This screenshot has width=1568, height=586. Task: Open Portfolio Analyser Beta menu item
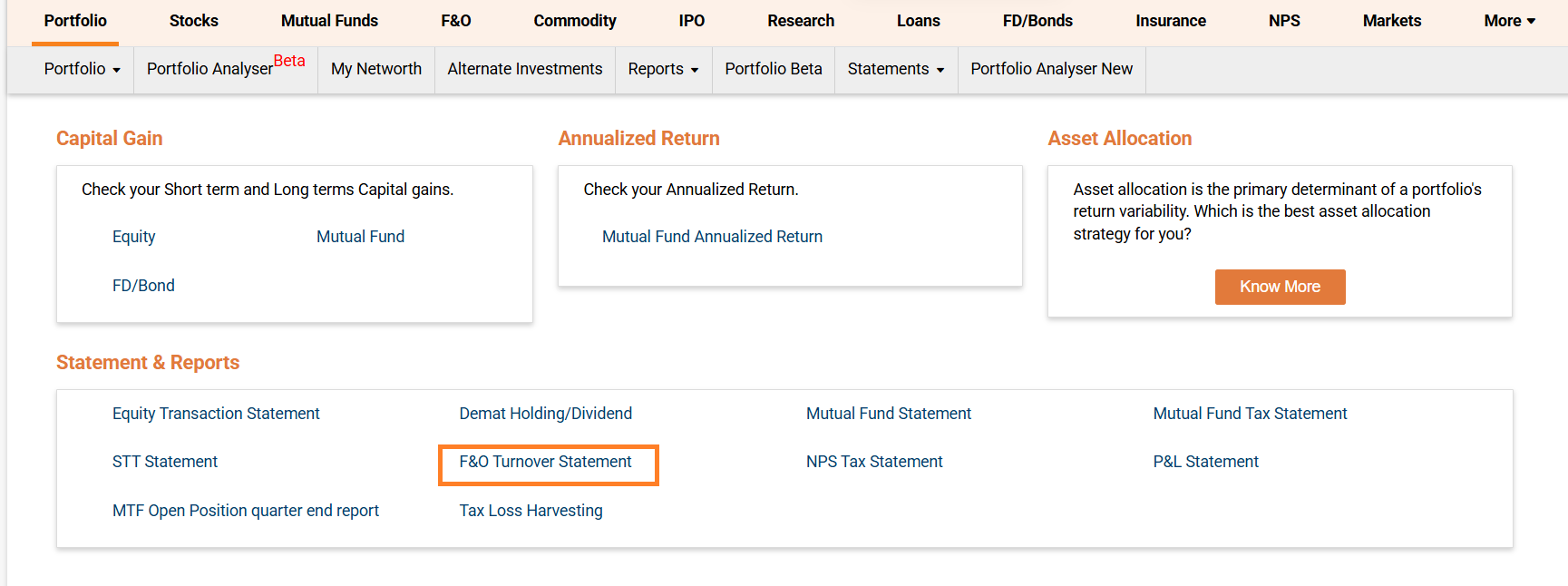click(x=225, y=69)
